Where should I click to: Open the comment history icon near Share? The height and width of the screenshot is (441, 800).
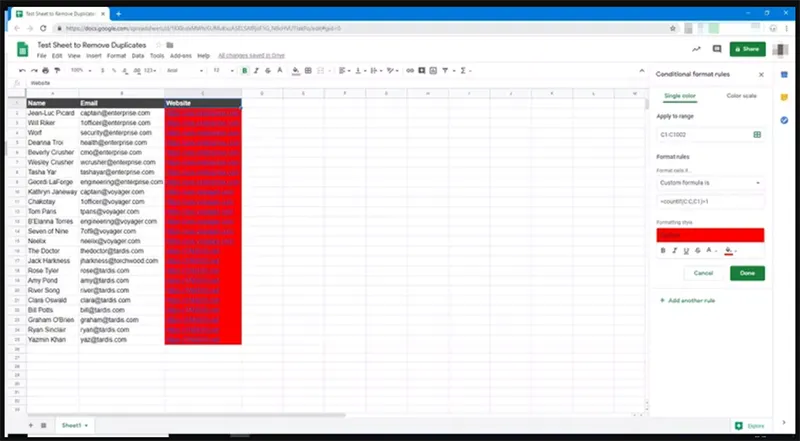717,49
